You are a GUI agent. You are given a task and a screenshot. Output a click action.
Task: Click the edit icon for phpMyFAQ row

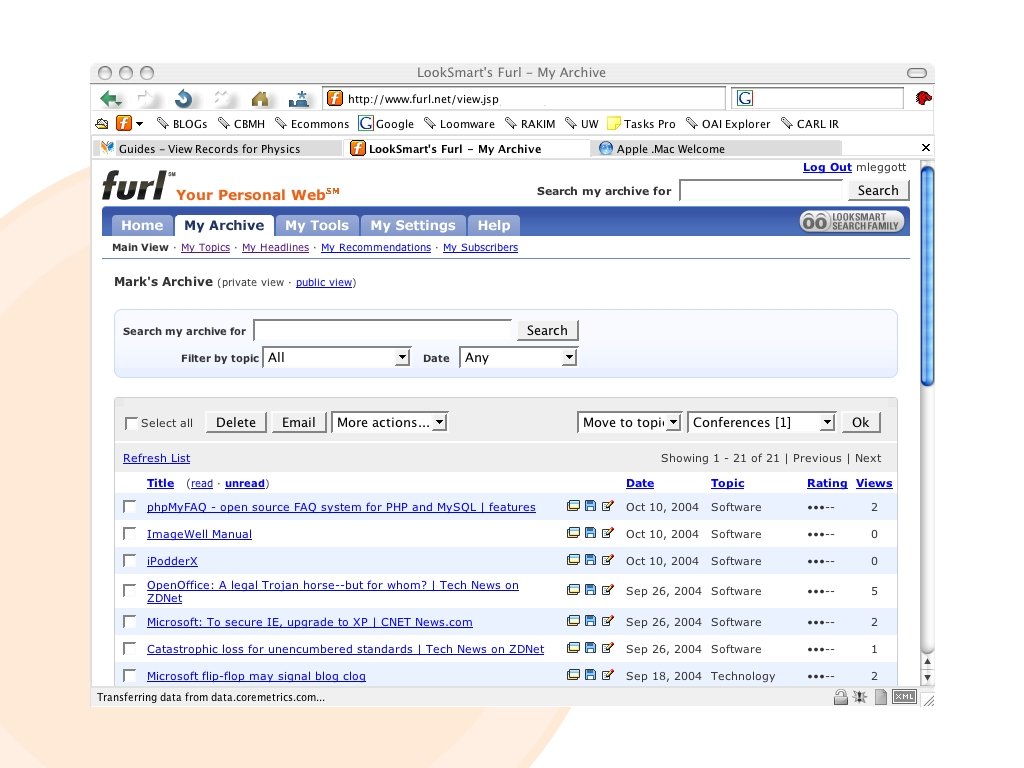click(x=607, y=505)
